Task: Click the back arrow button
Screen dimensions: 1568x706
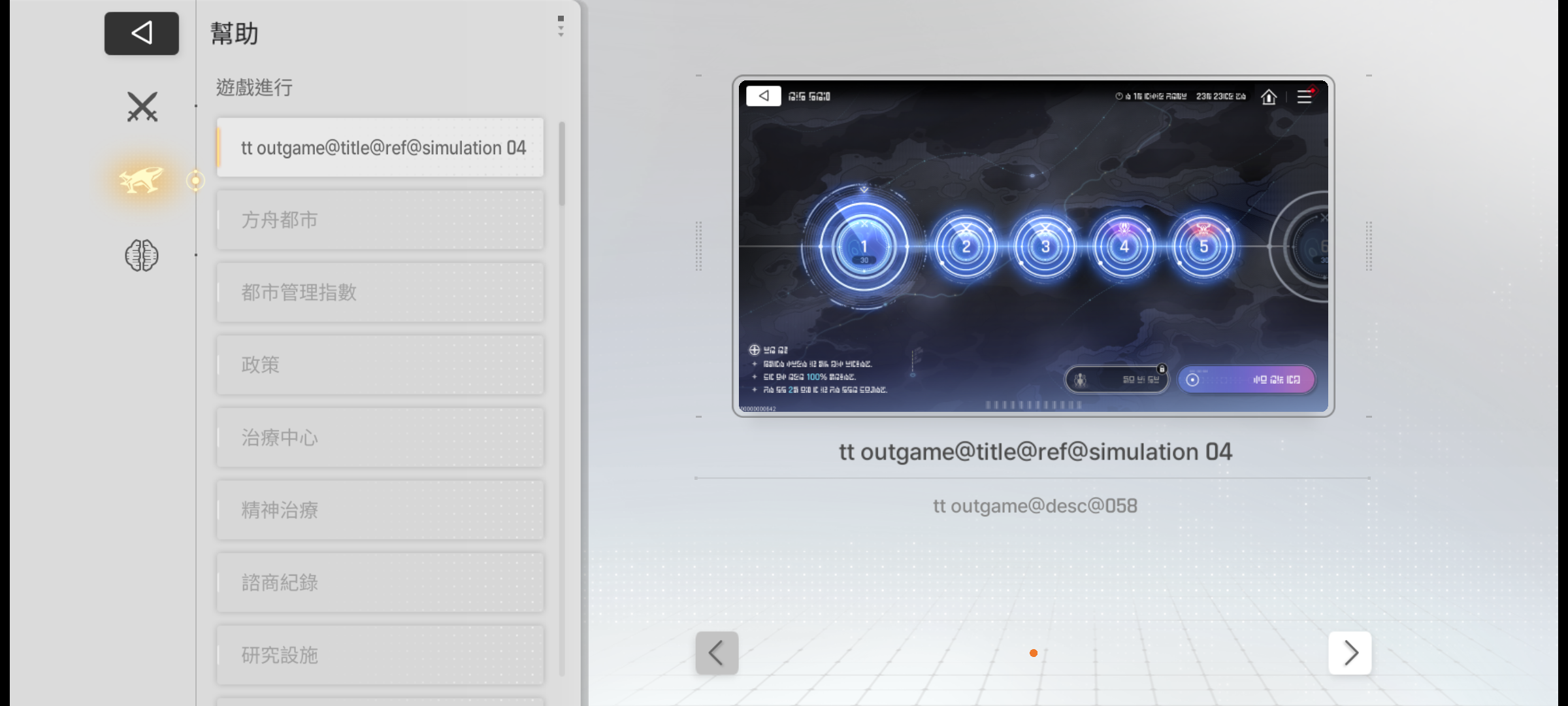Action: click(141, 33)
